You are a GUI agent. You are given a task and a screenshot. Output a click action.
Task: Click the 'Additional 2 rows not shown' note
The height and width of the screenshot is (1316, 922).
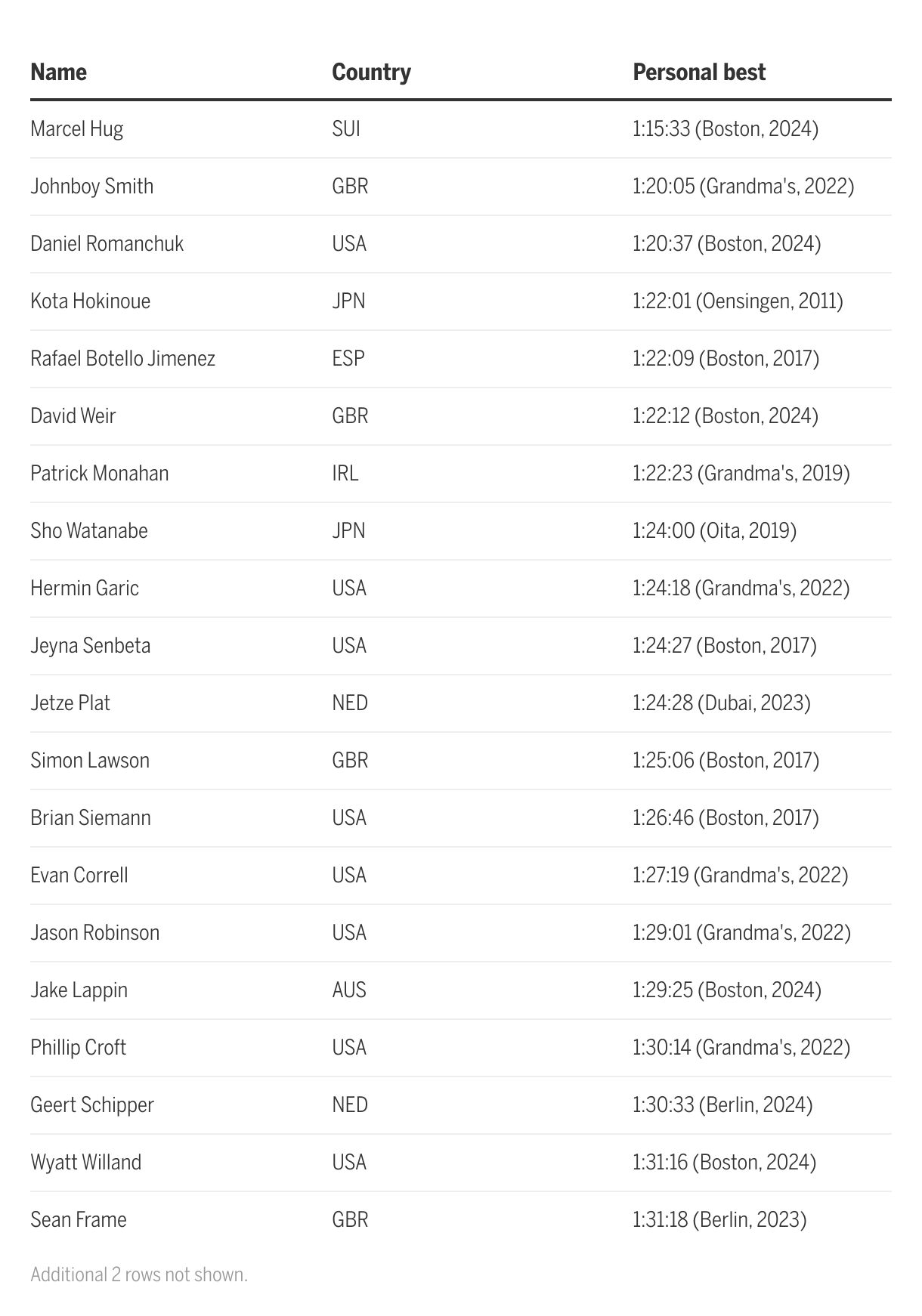139,1275
